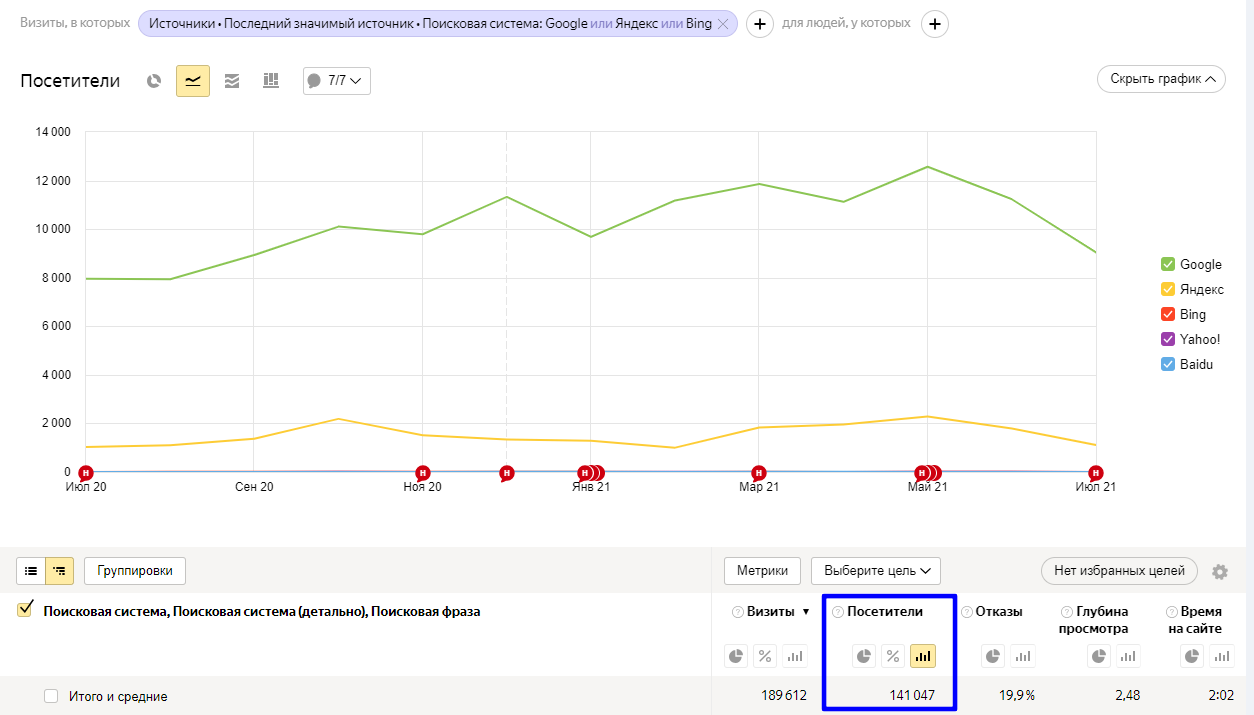Show Отказы column as pie chart
The width and height of the screenshot is (1254, 715).
pyautogui.click(x=992, y=656)
